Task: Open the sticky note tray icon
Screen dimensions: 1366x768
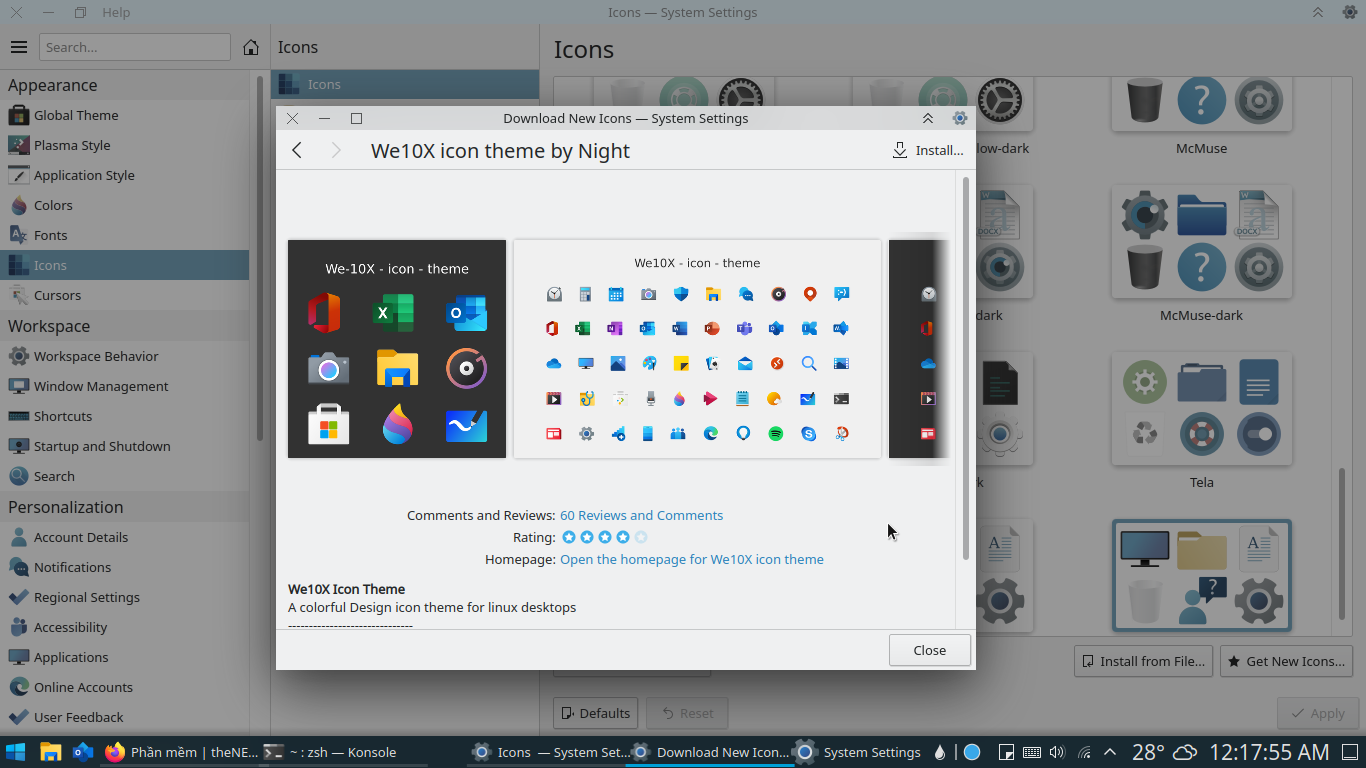Action: click(x=1007, y=752)
